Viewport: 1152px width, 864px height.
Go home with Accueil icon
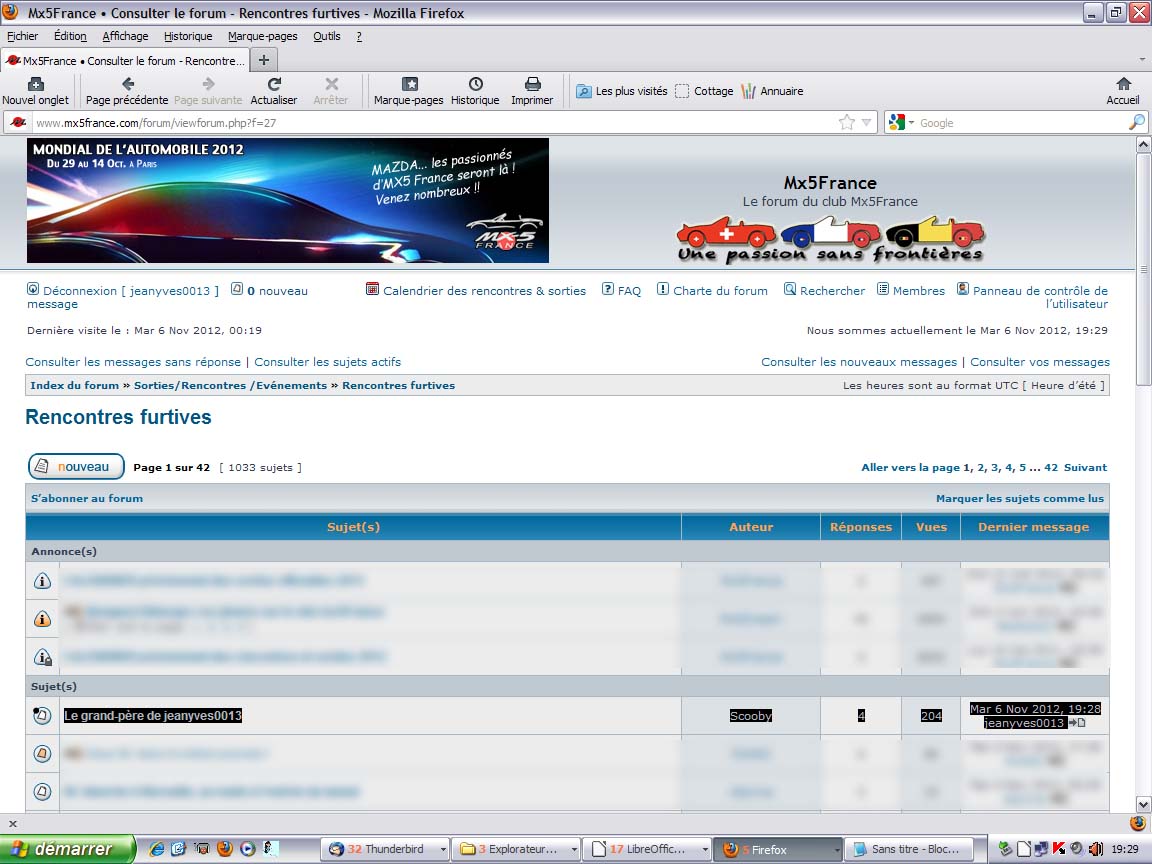[x=1123, y=85]
